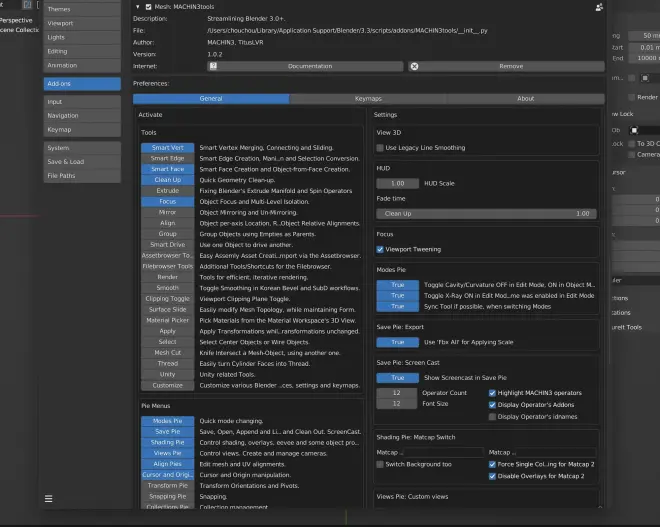Open the hamburger menu at bottom left
Image resolution: width=660 pixels, height=527 pixels.
[47, 498]
